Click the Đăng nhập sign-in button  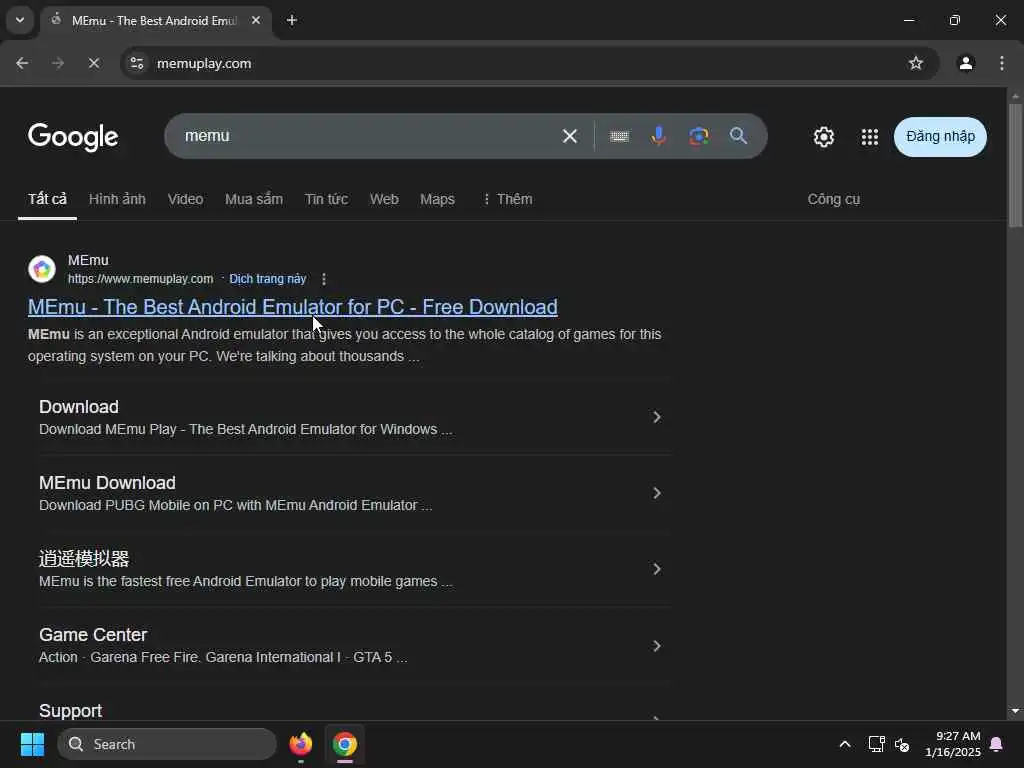click(940, 136)
